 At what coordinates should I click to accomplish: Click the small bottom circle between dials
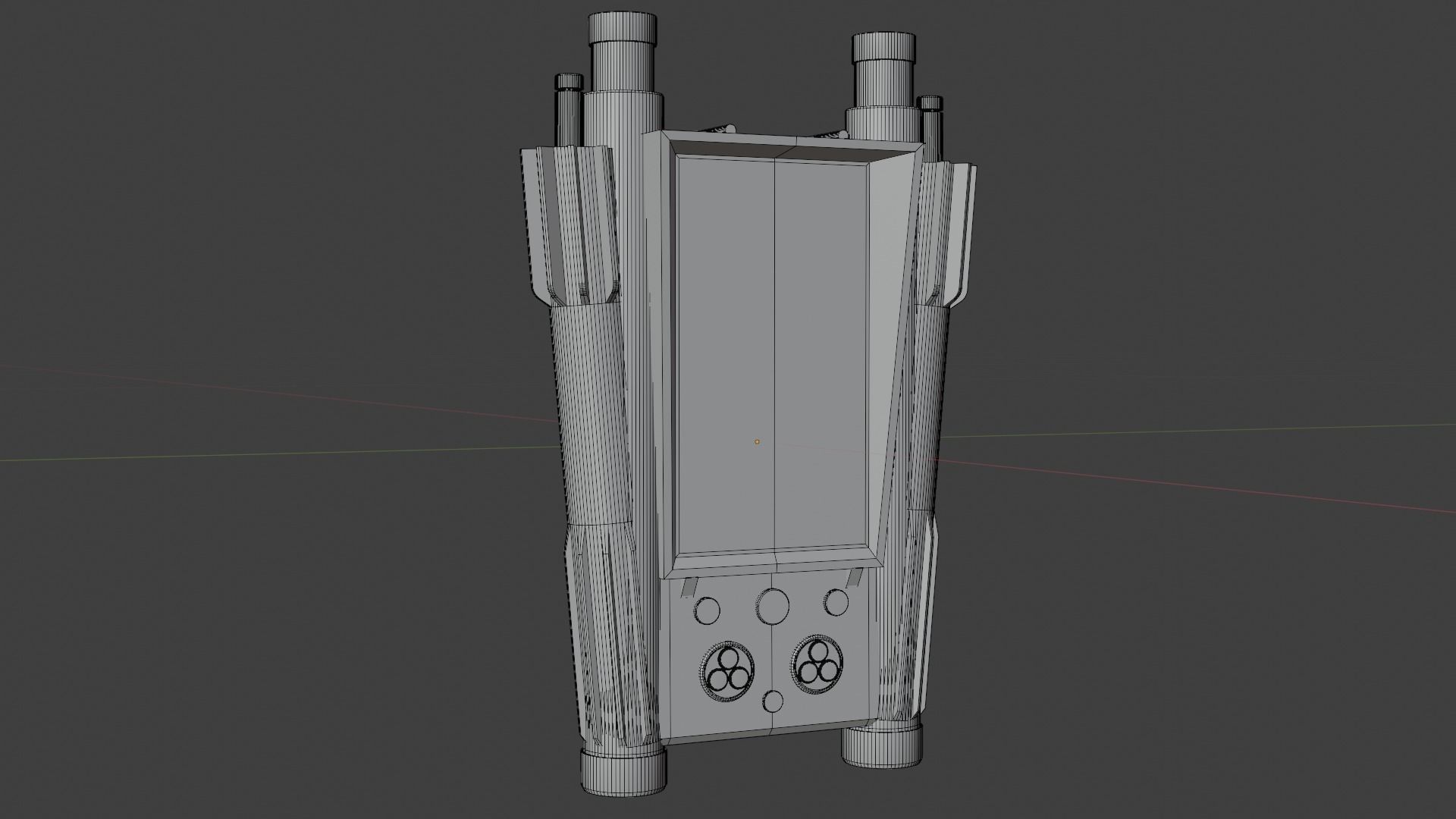pos(773,701)
